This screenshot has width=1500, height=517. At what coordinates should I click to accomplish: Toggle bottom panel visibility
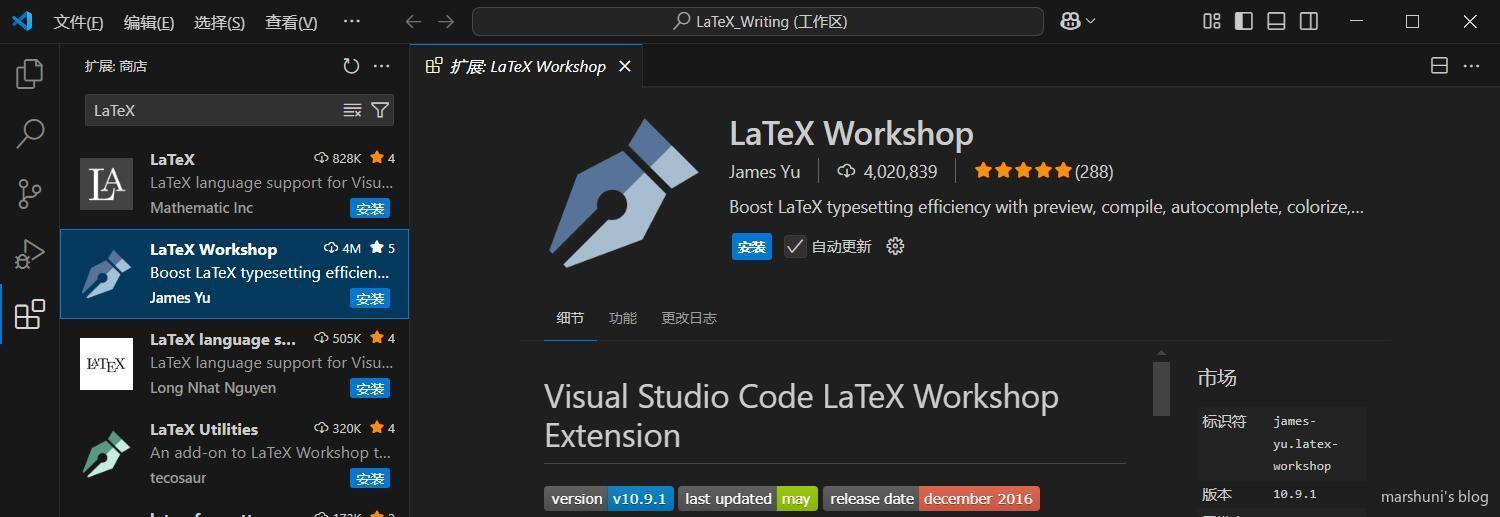(1276, 21)
